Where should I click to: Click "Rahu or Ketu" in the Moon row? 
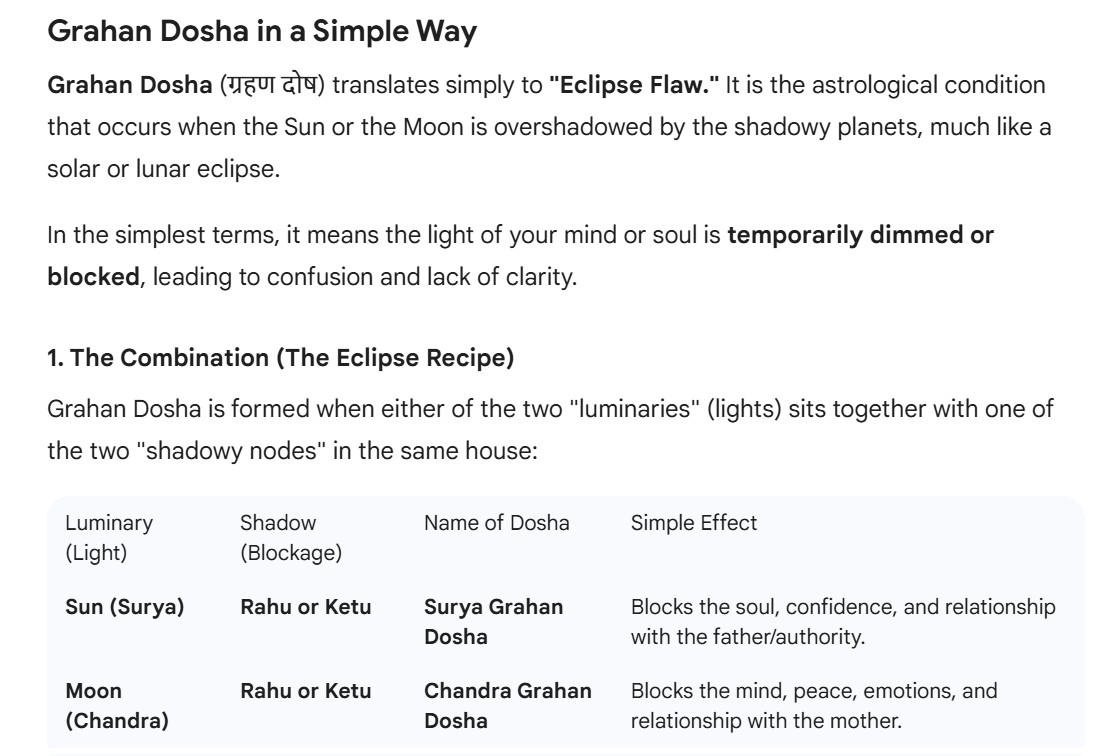(x=306, y=691)
